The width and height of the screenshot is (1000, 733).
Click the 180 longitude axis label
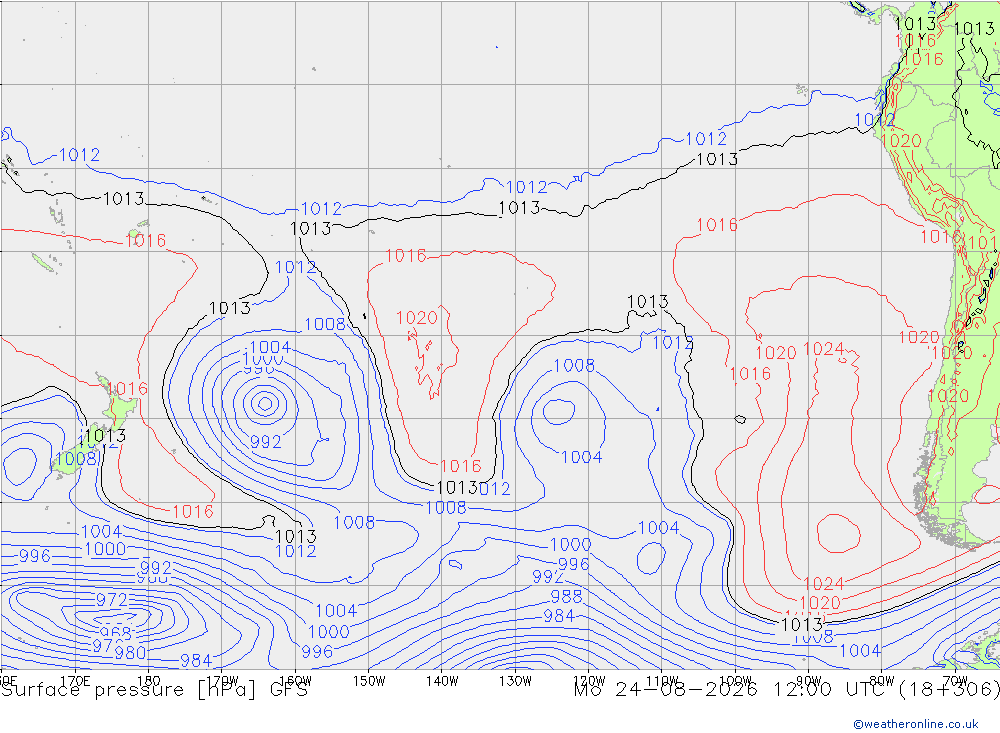[x=149, y=681]
